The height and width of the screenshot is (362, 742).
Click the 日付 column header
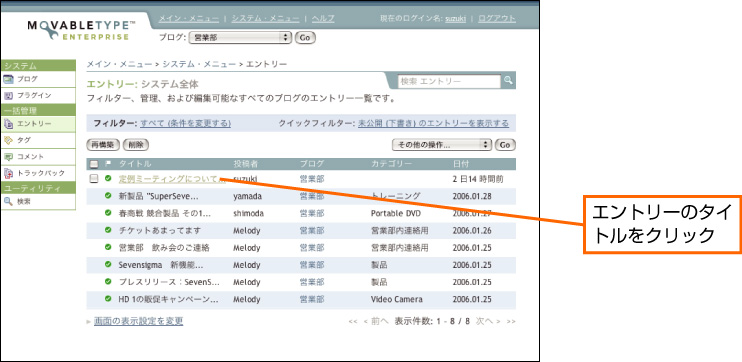(x=461, y=164)
